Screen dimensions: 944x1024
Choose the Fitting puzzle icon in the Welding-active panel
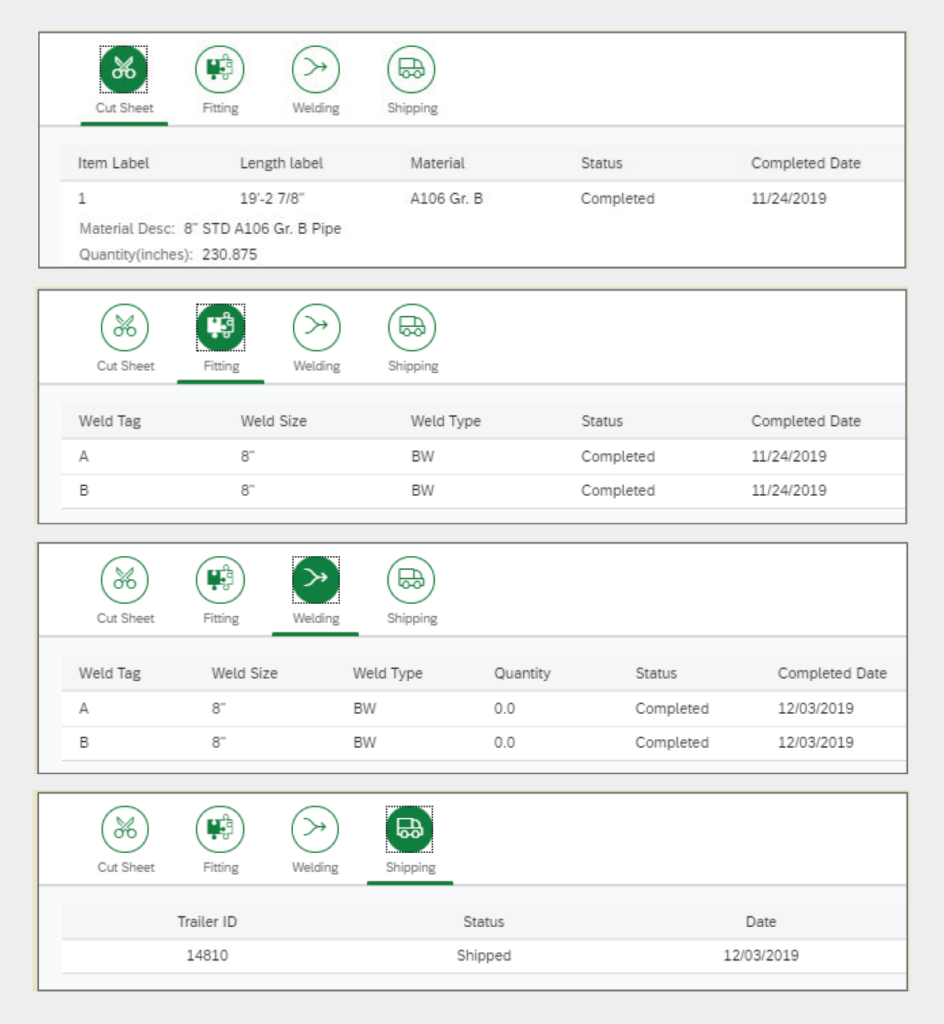pos(221,580)
